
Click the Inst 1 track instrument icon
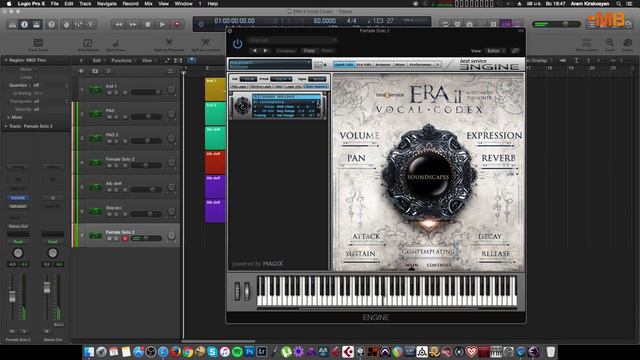coord(96,89)
